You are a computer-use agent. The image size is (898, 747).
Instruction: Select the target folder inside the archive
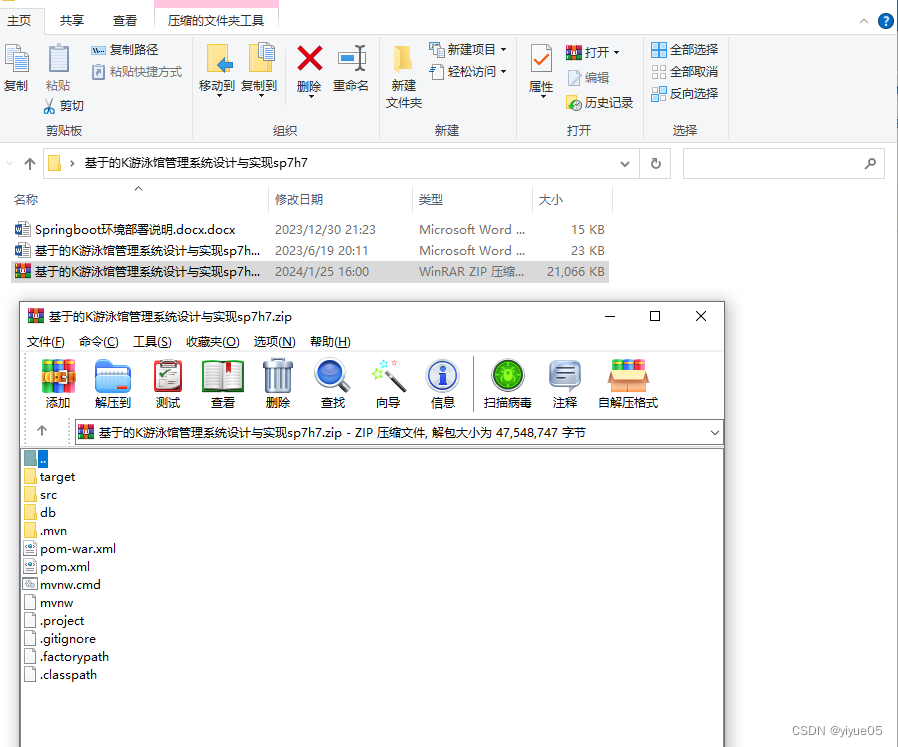[57, 476]
